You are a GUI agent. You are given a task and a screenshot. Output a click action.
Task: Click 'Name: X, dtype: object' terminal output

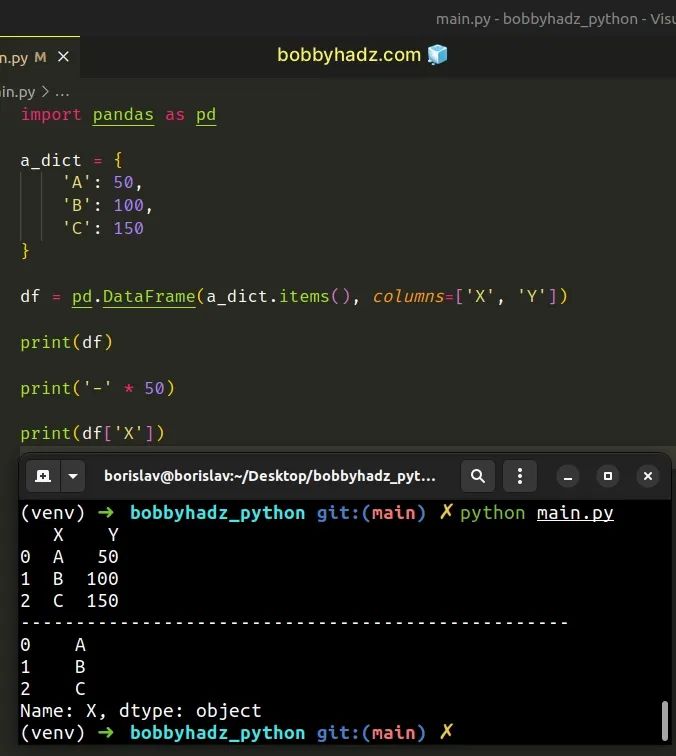[x=141, y=711]
